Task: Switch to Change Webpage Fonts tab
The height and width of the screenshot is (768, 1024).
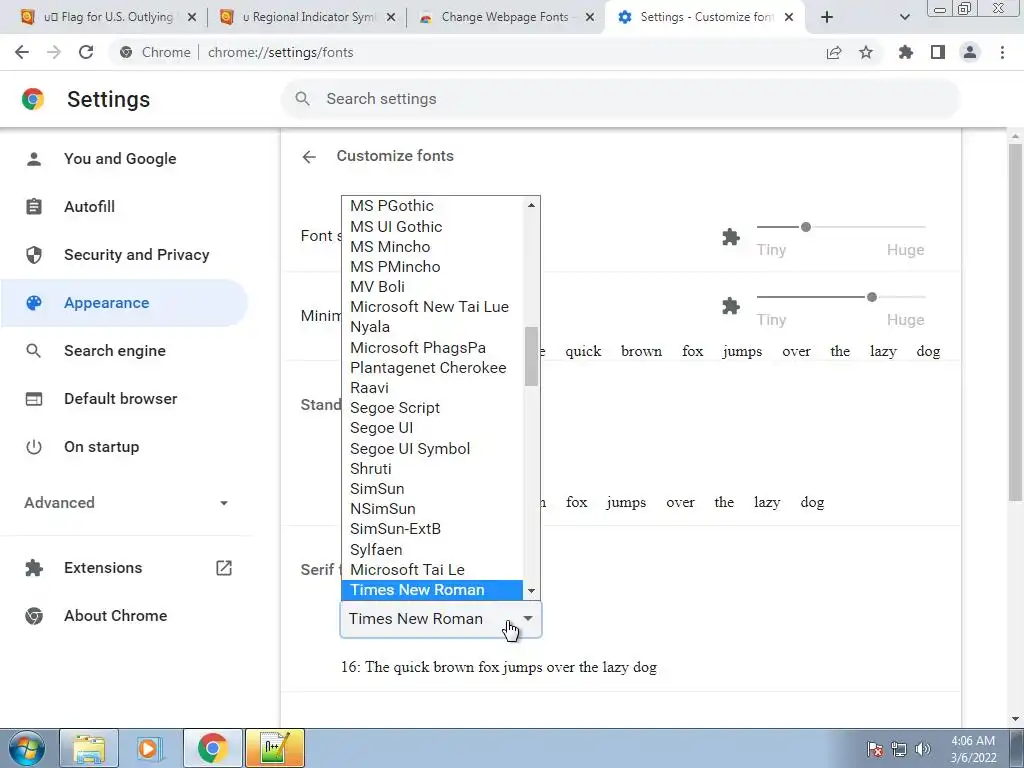Action: pos(505,17)
